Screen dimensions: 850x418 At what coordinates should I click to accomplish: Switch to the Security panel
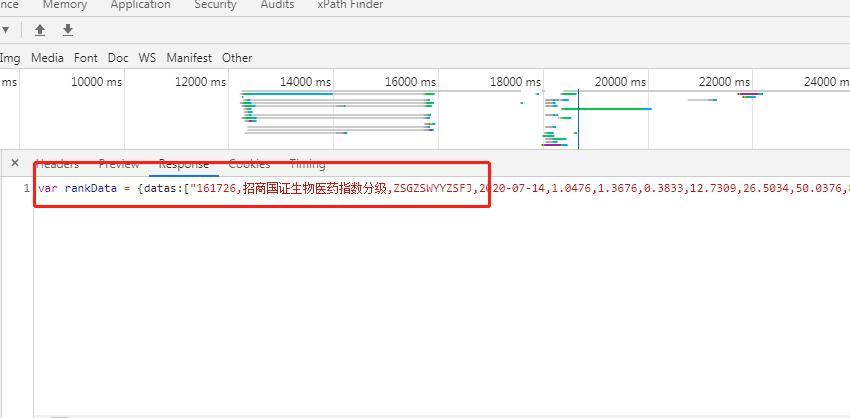(215, 5)
